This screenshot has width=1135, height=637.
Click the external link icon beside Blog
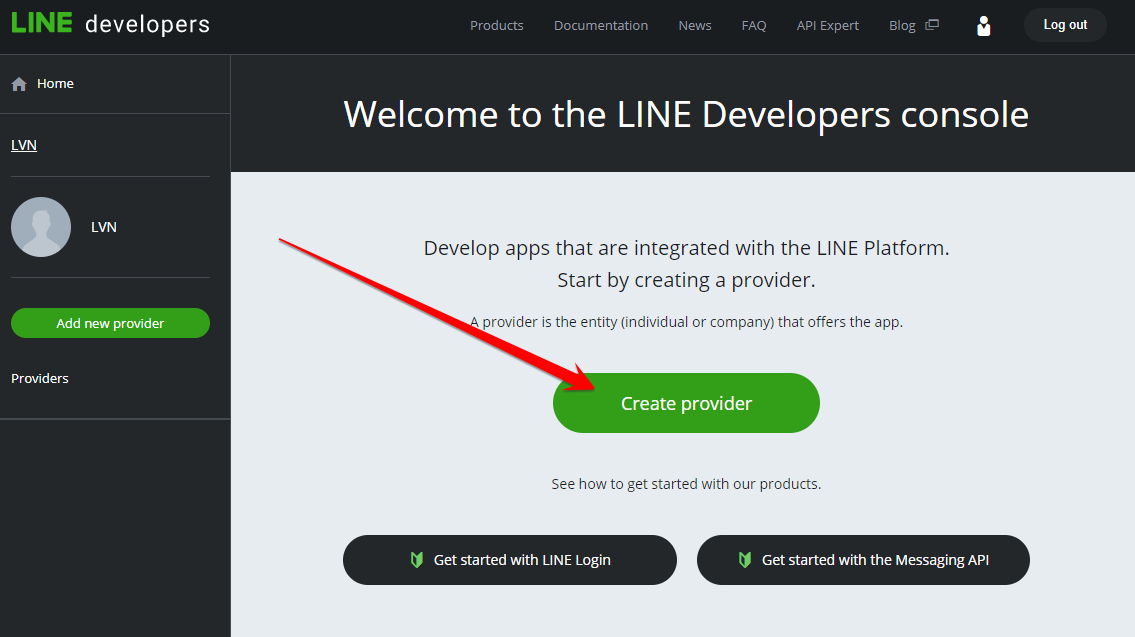coord(932,25)
